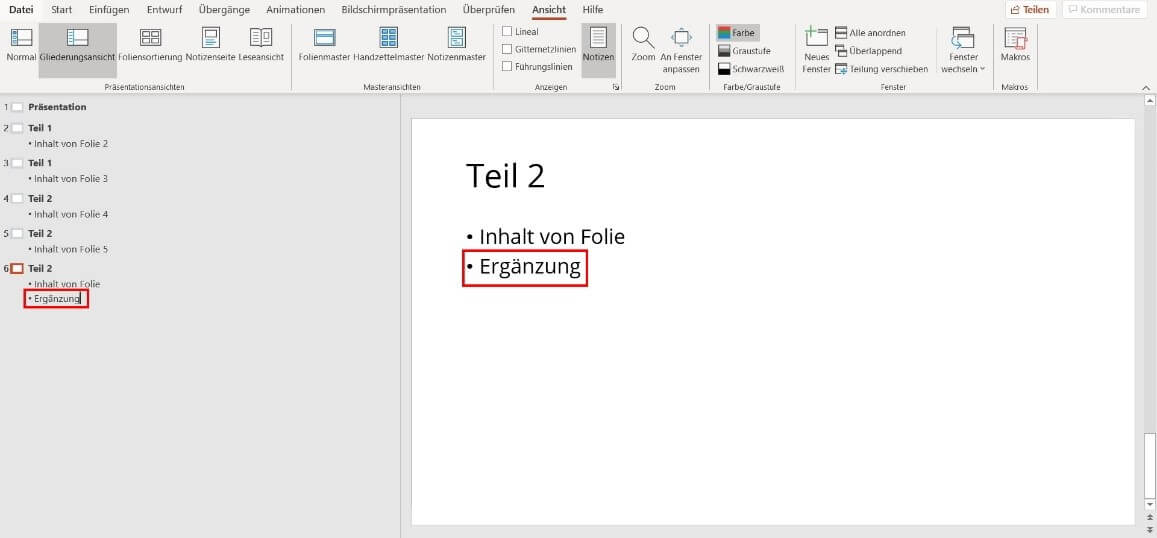Click Teilung verschieben
The width and height of the screenshot is (1157, 538).
[x=881, y=69]
